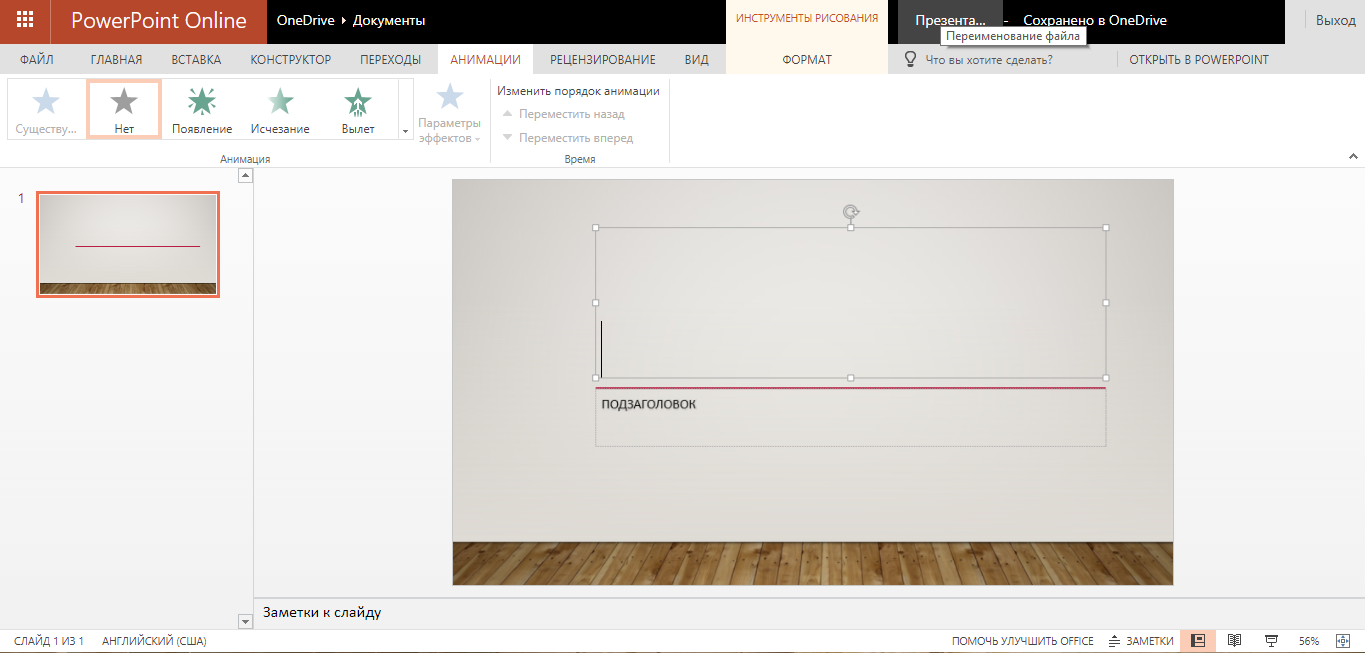Start the slideshow from status bar

pyautogui.click(x=1270, y=640)
